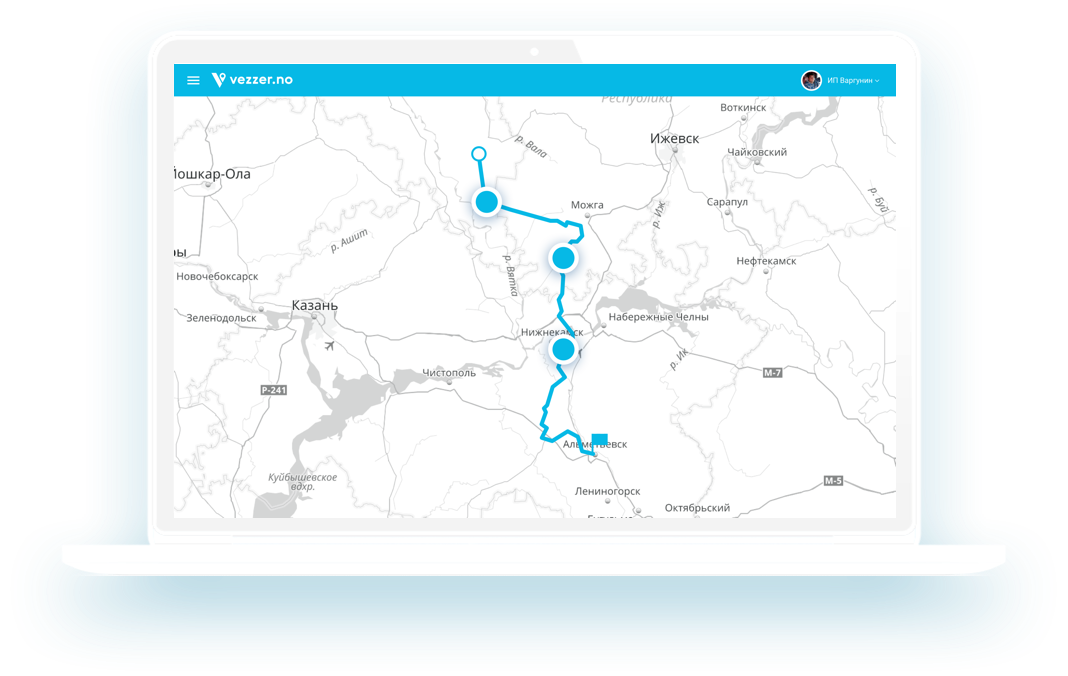Click the Чистополь town label

tap(449, 372)
